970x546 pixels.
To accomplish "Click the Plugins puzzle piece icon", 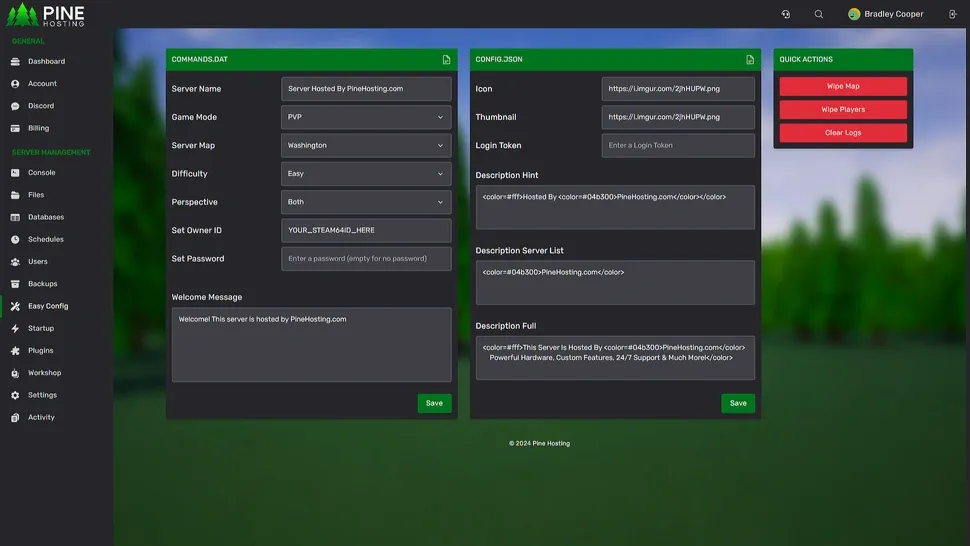I will point(15,351).
